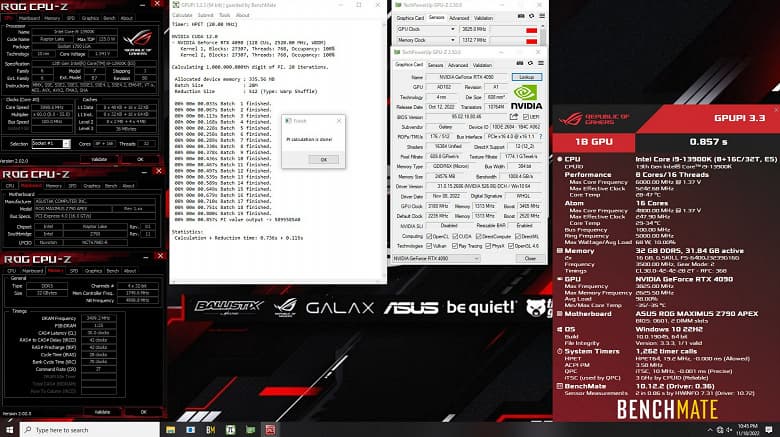Screen dimensions: 780x437
Task: Click the GPU Clock red sensor graph bar
Action: coord(531,30)
